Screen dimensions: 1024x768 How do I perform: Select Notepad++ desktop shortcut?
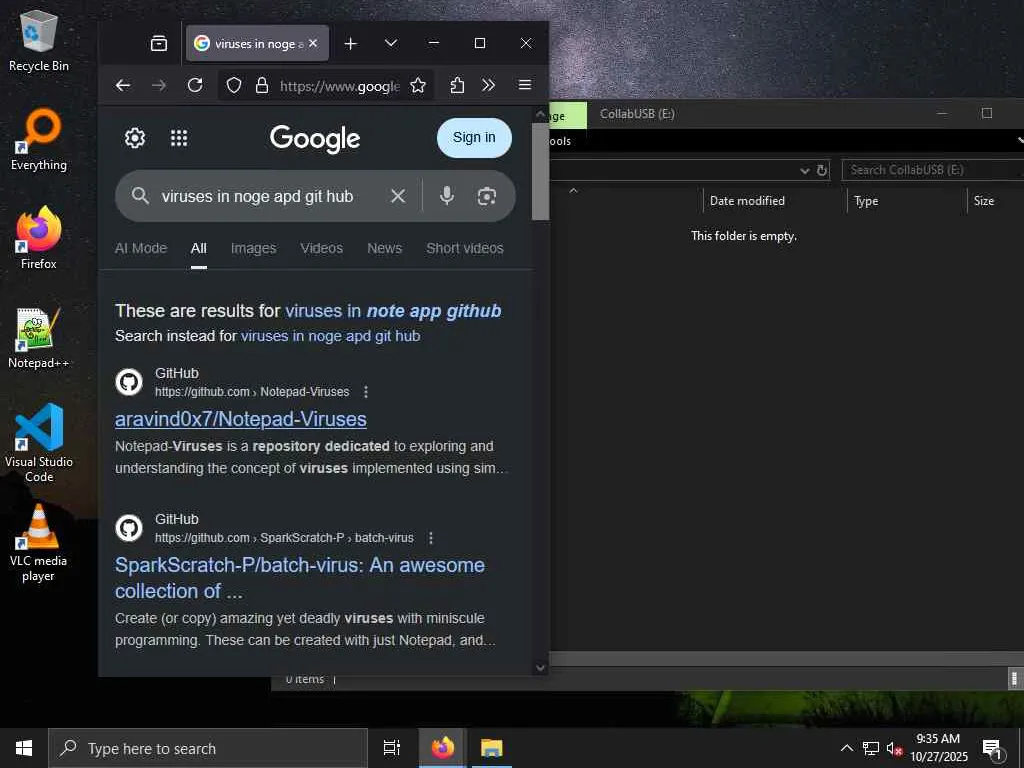pyautogui.click(x=39, y=338)
